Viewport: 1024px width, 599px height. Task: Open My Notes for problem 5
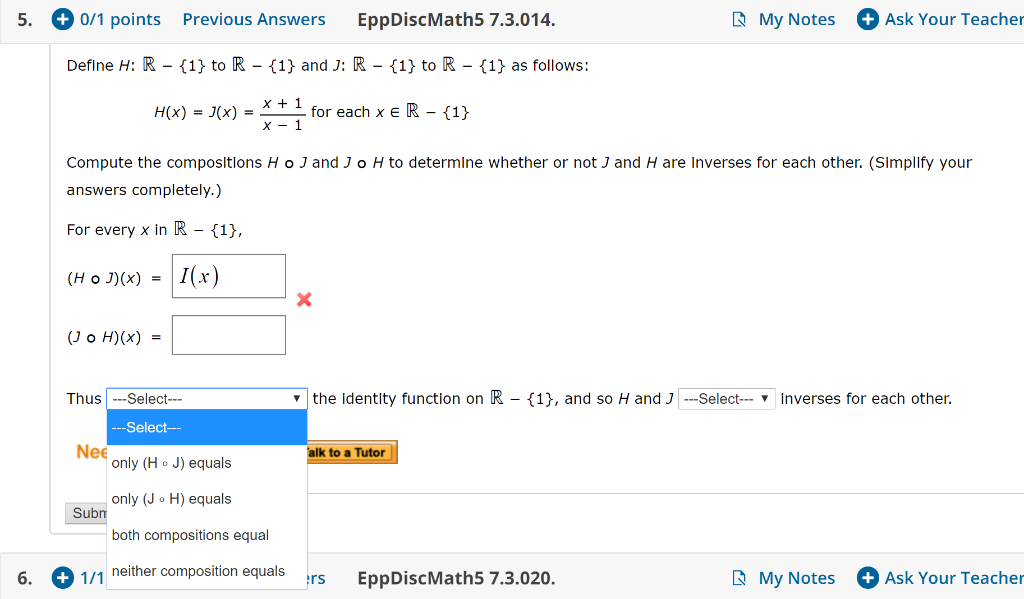point(795,18)
